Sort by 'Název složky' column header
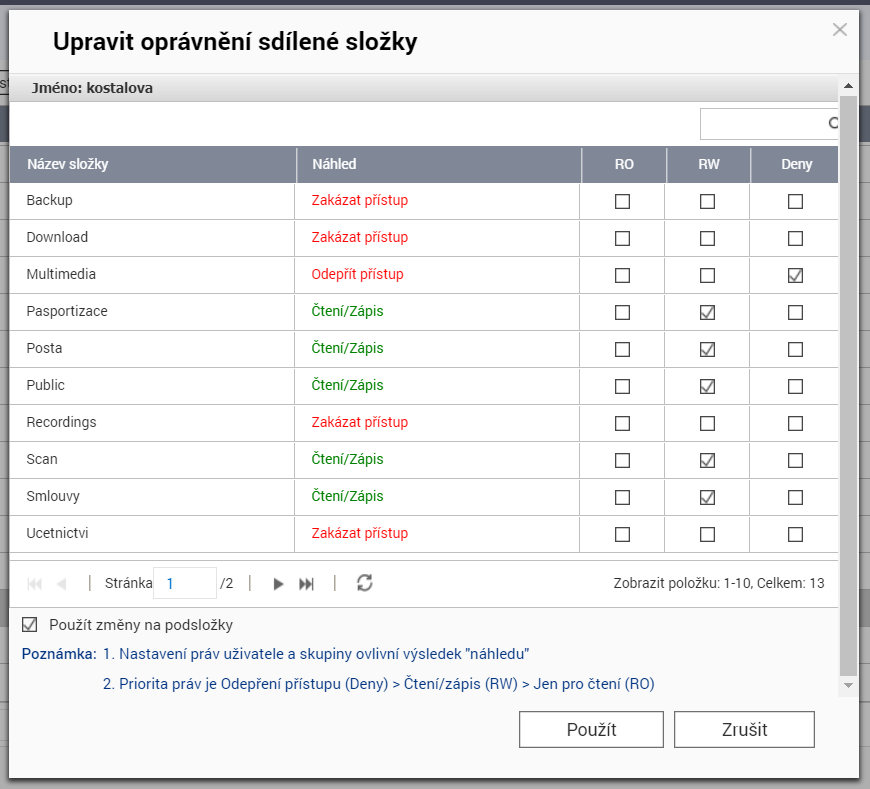Screen dimensions: 870x789 coord(68,165)
